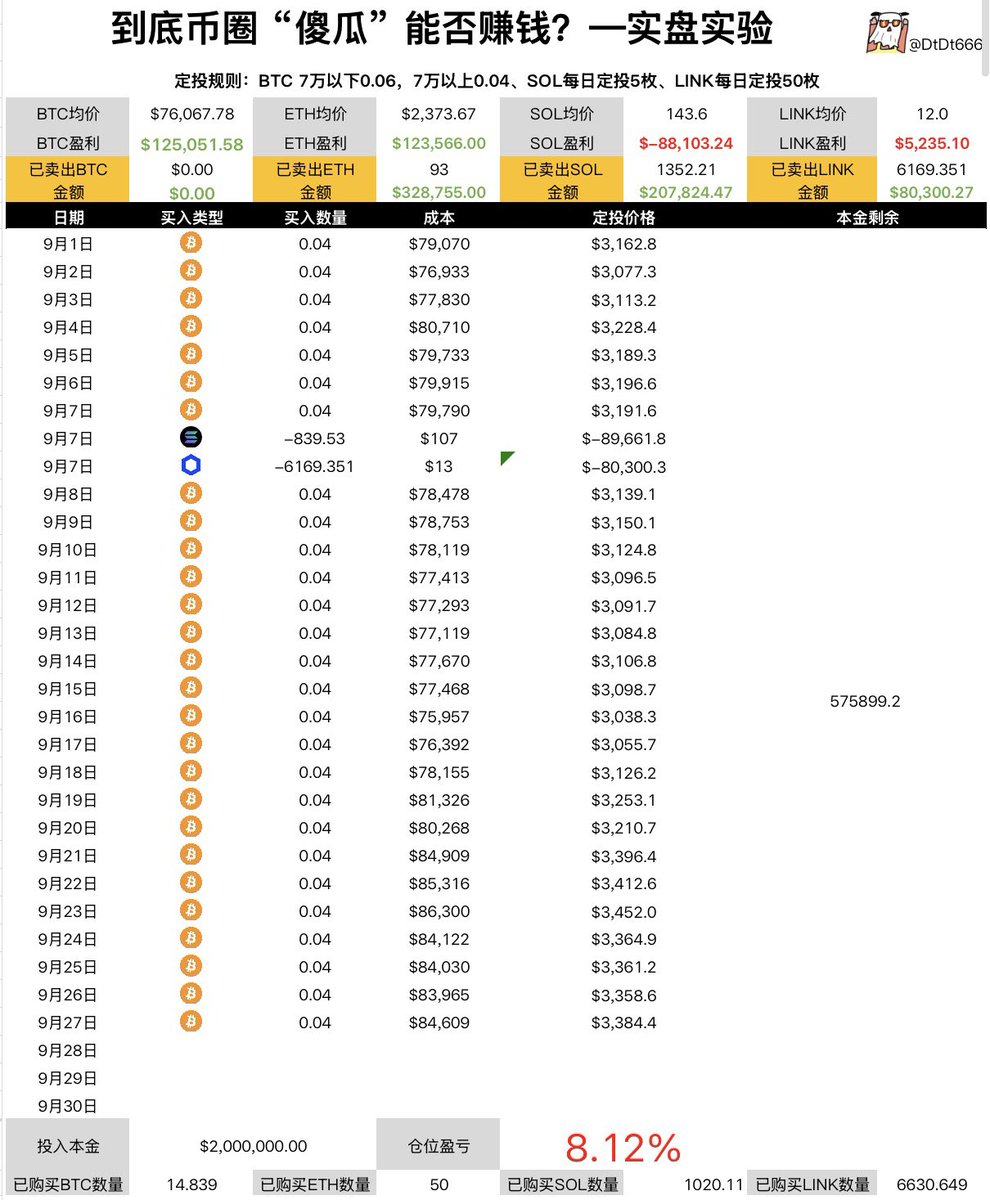Viewport: 990px width, 1200px height.
Task: Click the BTC盈利 value $125,051.58
Action: (x=192, y=144)
